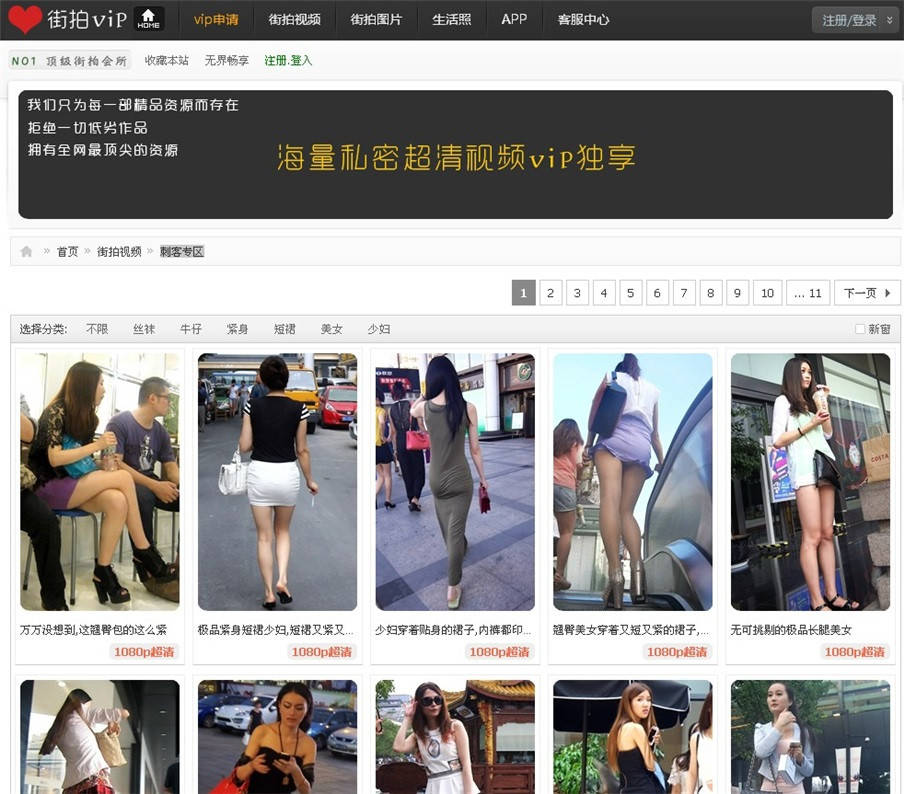Image resolution: width=904 pixels, height=794 pixels.
Task: Click the green 注册.登入 link
Action: pos(288,61)
